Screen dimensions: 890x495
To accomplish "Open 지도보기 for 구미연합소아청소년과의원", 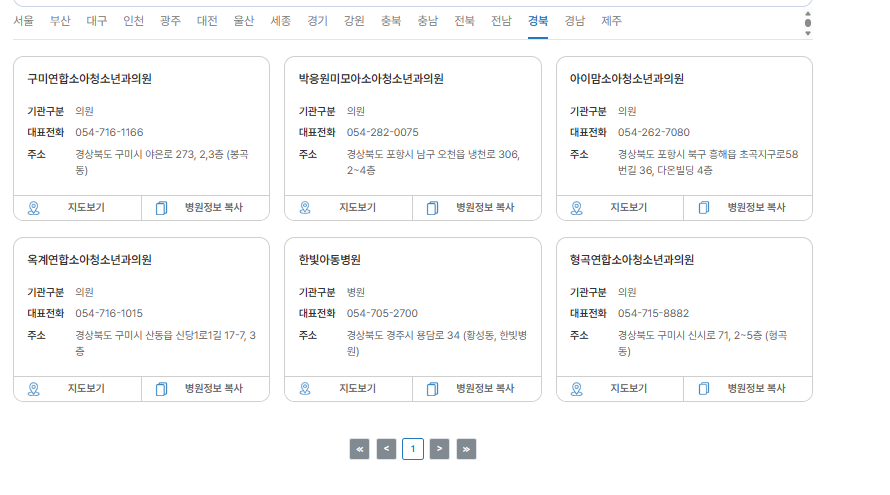I will [77, 208].
